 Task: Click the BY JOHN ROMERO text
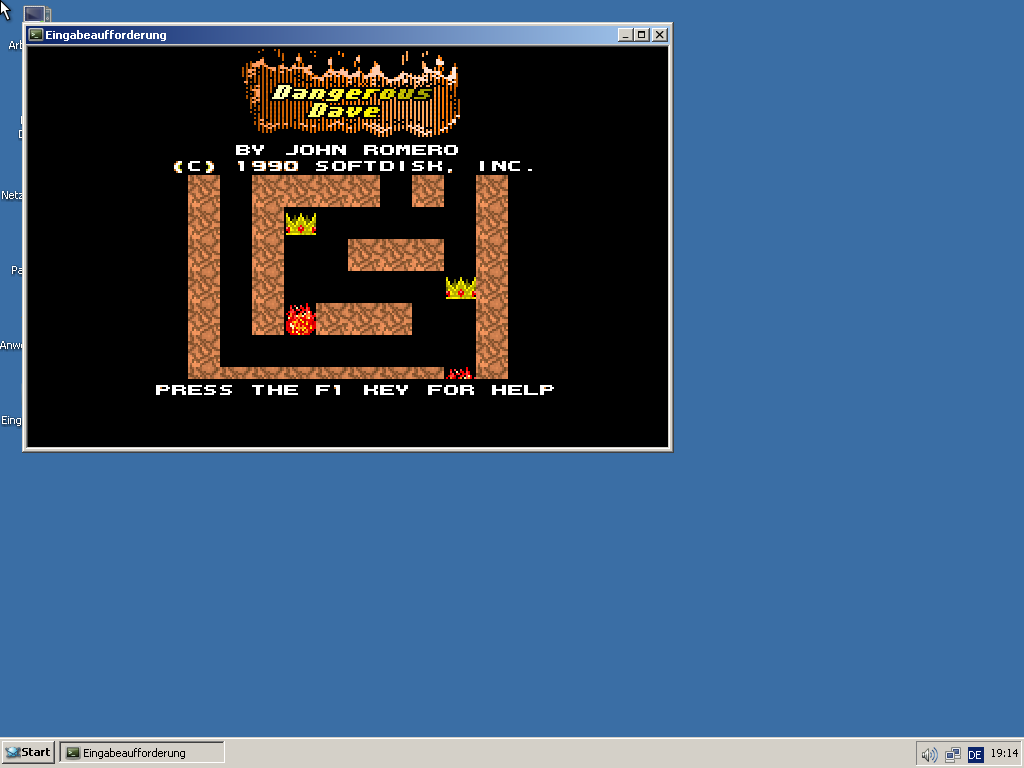coord(347,150)
